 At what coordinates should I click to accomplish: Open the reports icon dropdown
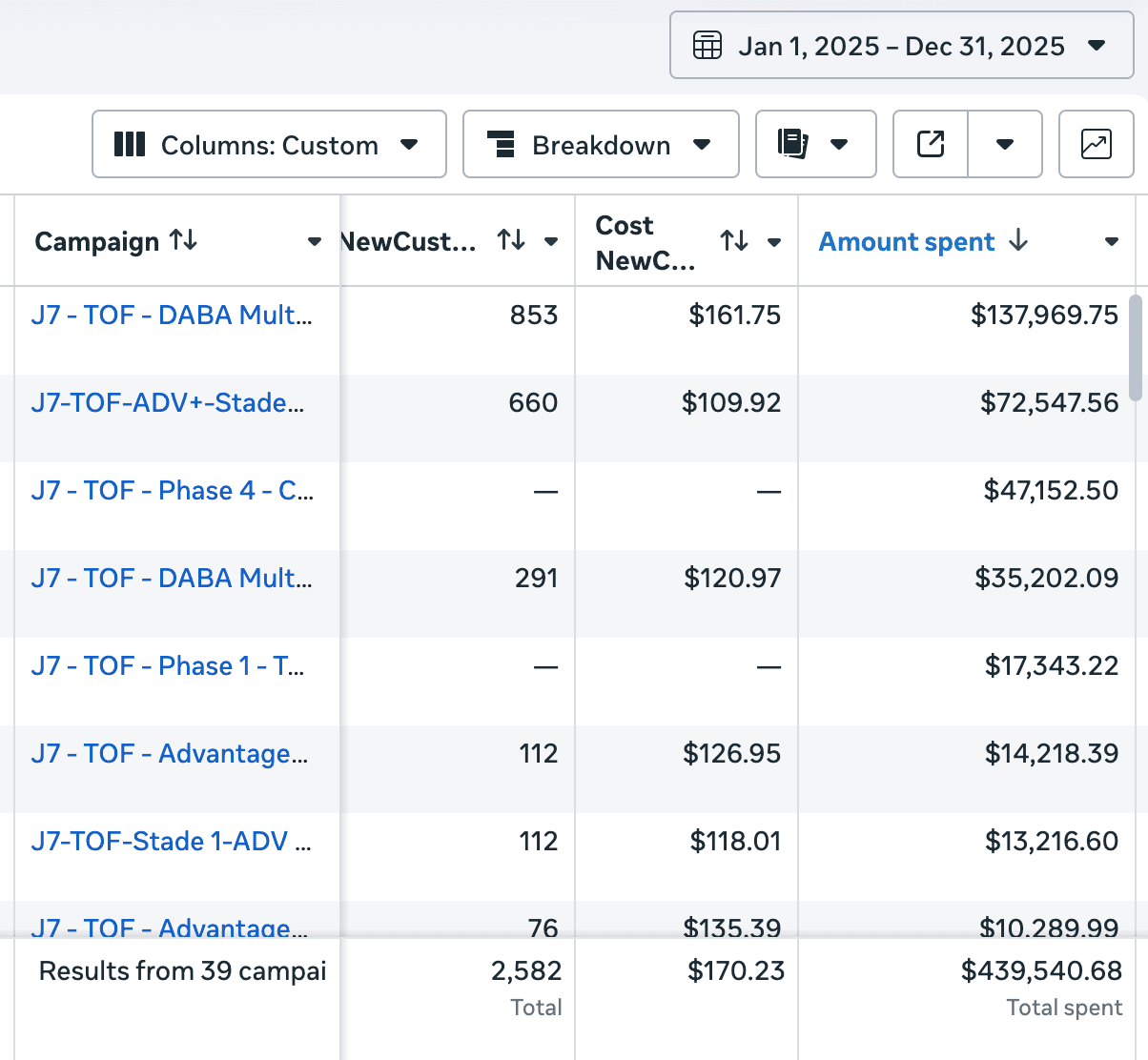pyautogui.click(x=815, y=145)
